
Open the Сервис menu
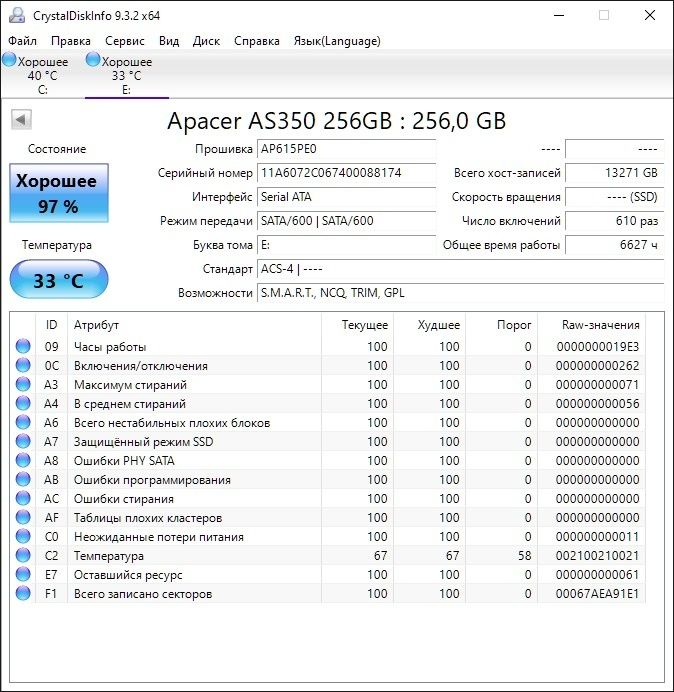click(124, 41)
